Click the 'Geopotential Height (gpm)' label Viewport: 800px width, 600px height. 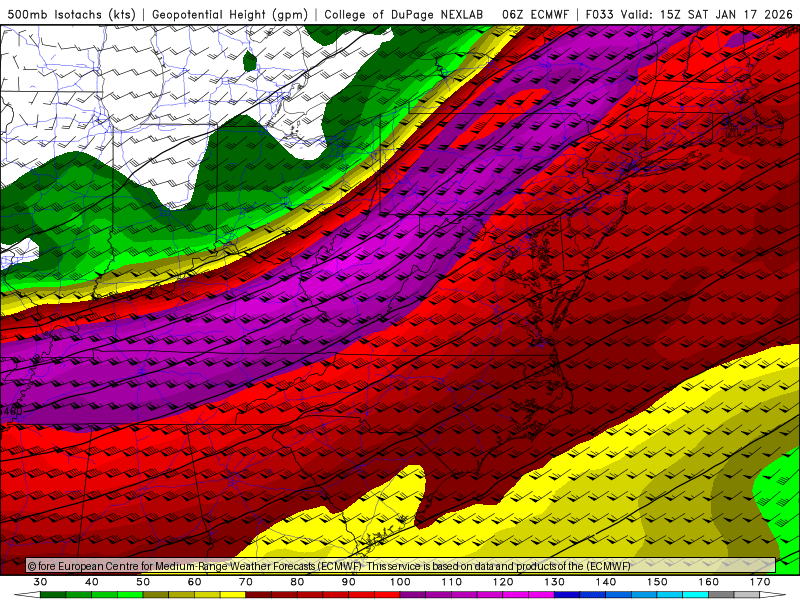click(230, 14)
